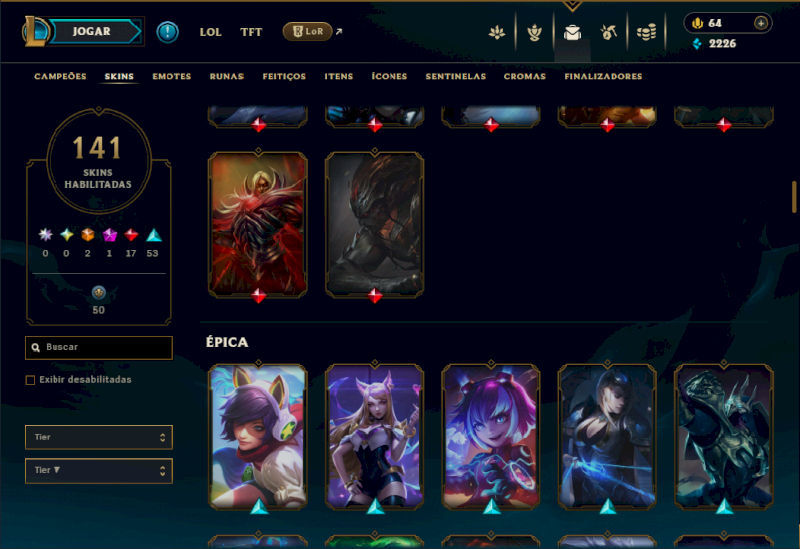
Task: Open the Collection backpack icon
Action: tap(572, 33)
